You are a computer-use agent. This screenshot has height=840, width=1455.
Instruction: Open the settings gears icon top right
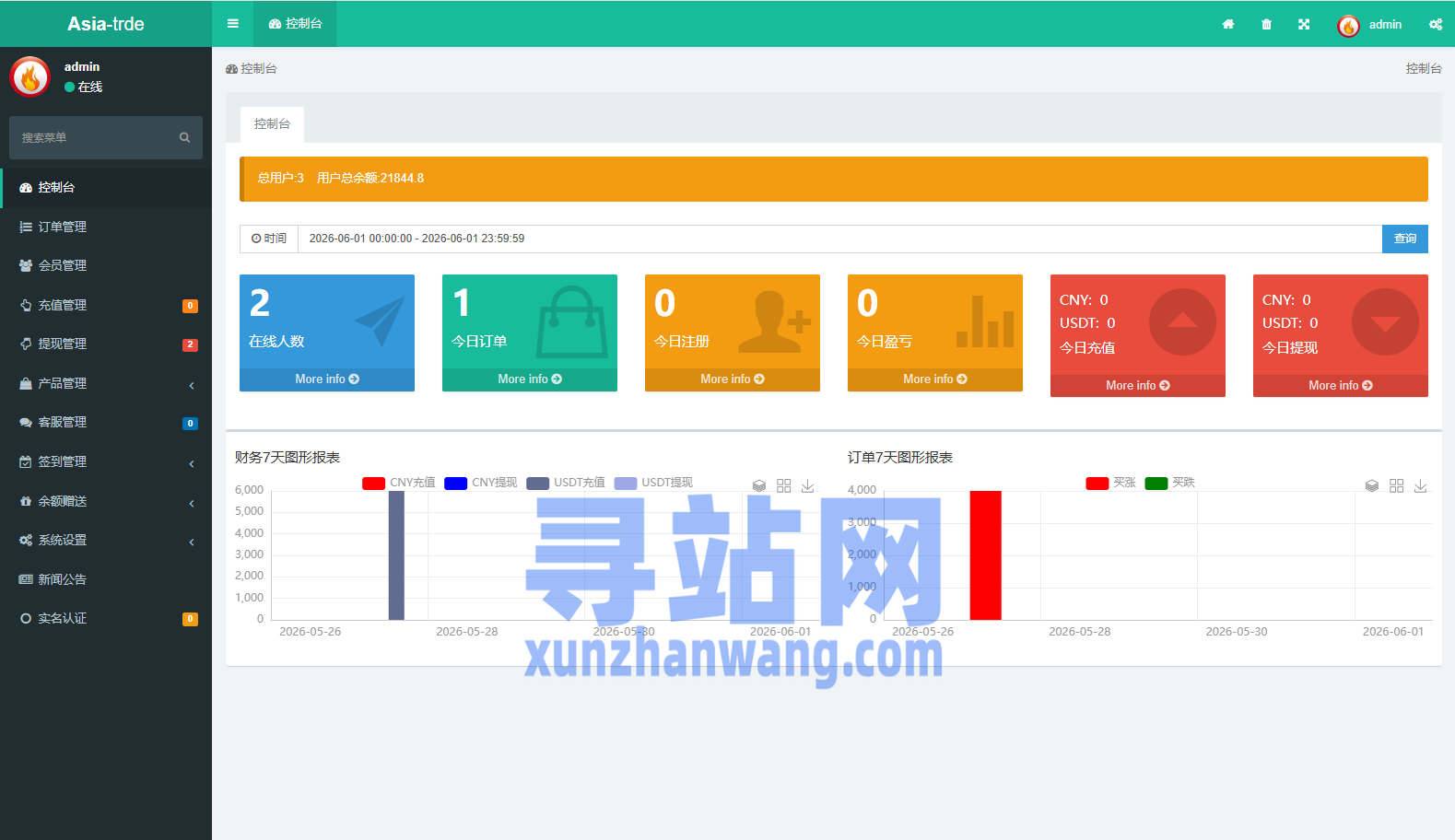(x=1436, y=25)
